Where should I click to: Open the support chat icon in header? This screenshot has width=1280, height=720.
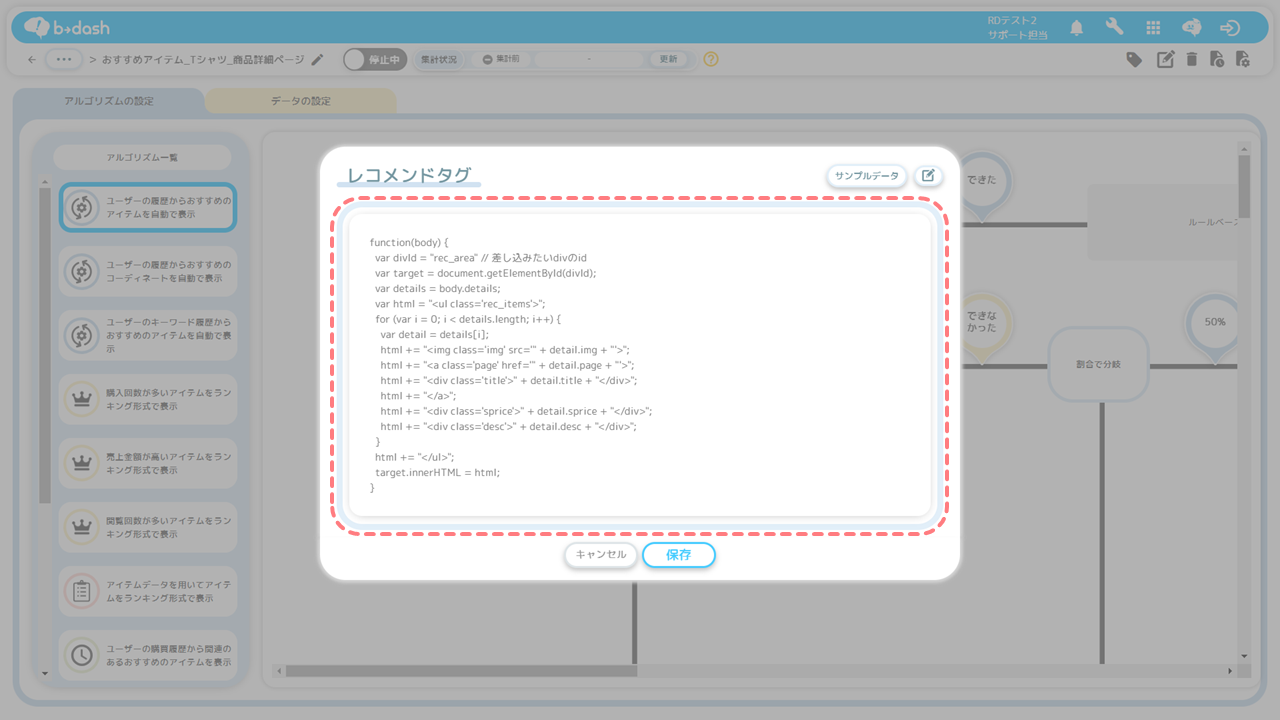tap(1191, 28)
